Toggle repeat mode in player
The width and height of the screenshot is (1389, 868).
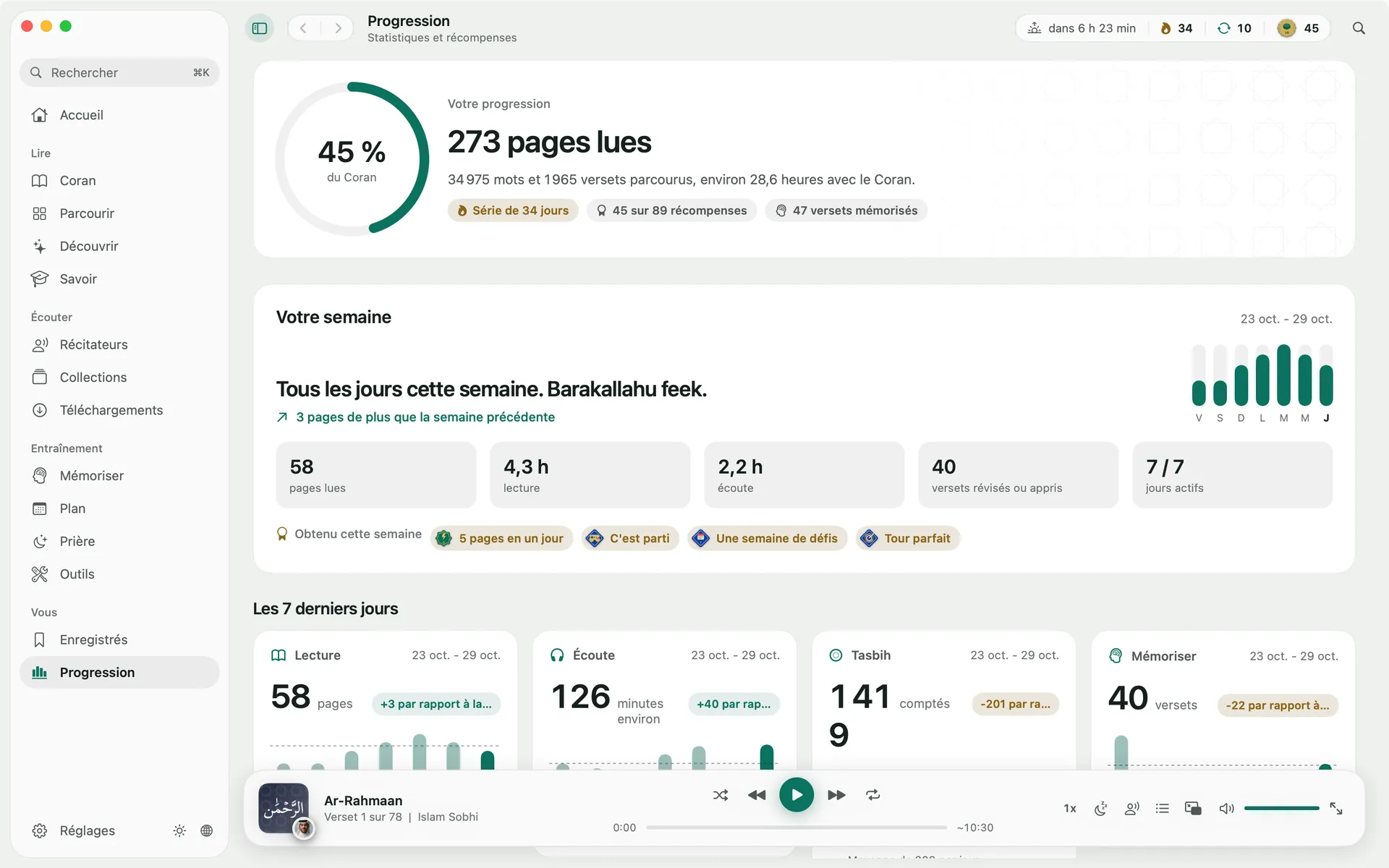pyautogui.click(x=873, y=795)
